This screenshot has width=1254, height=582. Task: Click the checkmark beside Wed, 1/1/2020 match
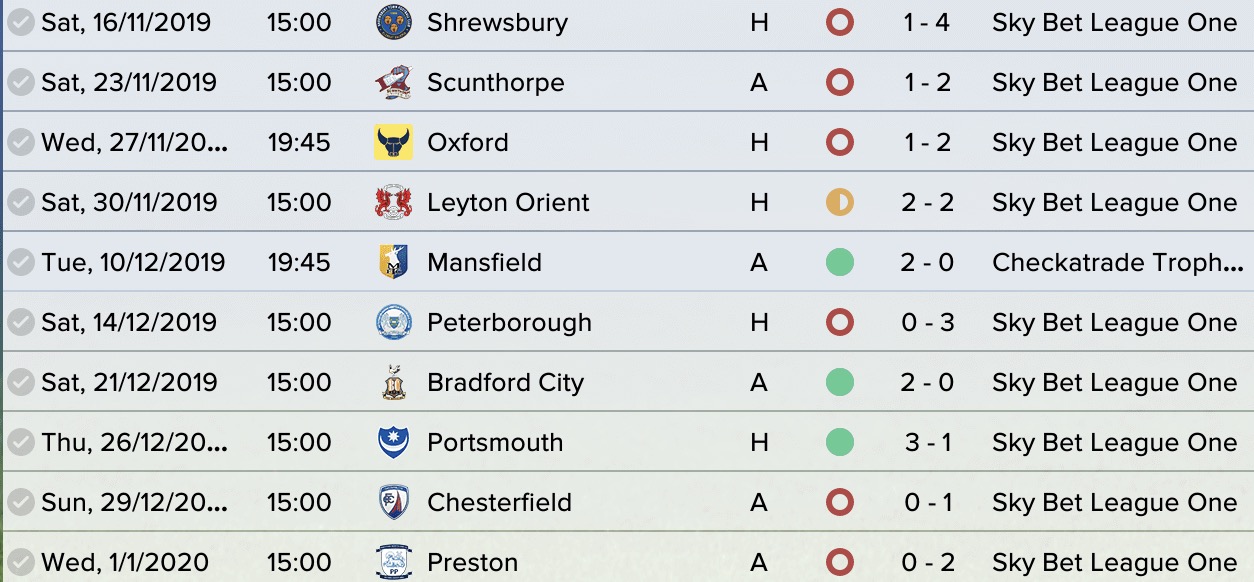click(20, 562)
